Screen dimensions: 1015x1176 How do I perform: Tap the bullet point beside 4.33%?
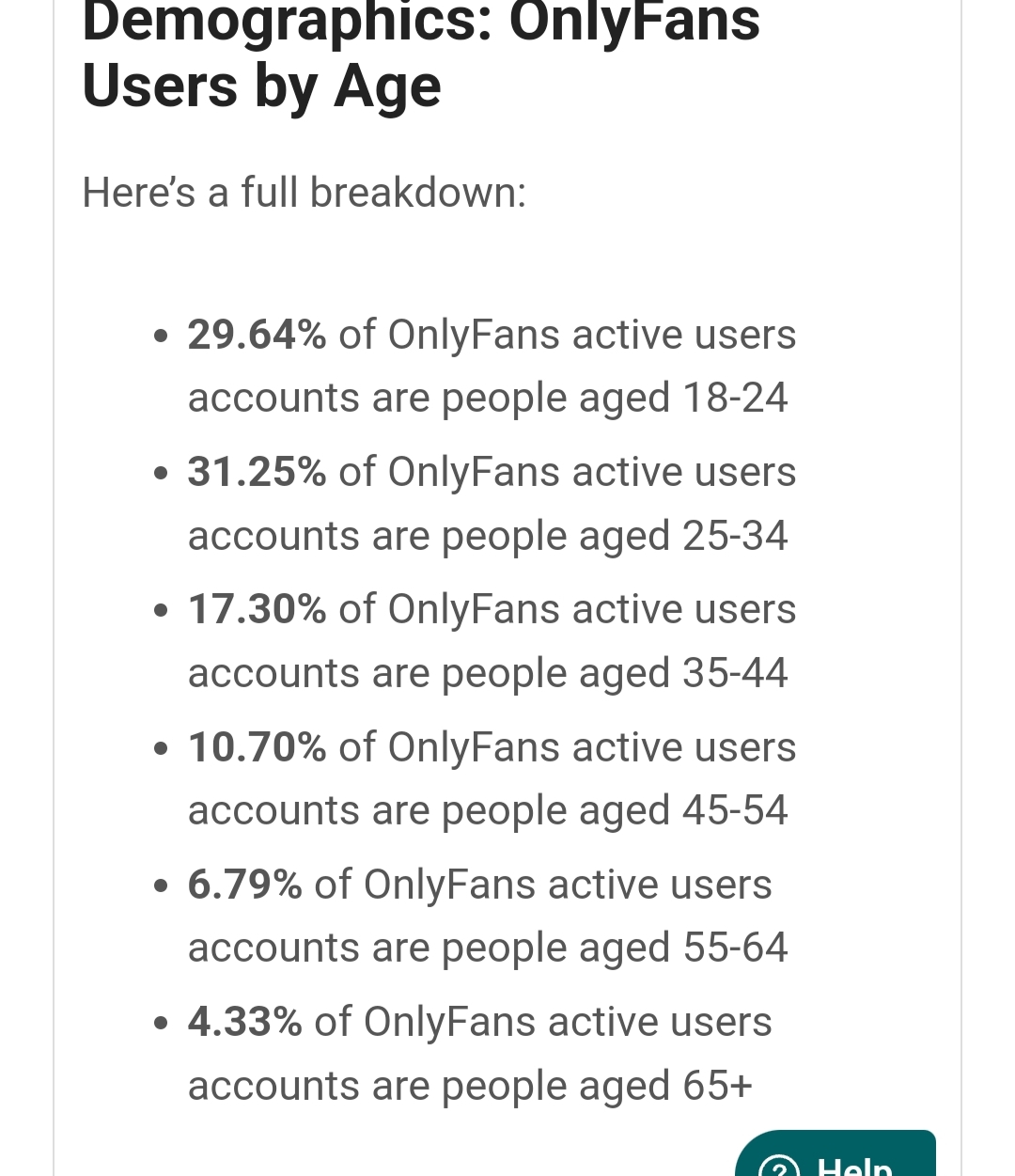[x=163, y=1024]
